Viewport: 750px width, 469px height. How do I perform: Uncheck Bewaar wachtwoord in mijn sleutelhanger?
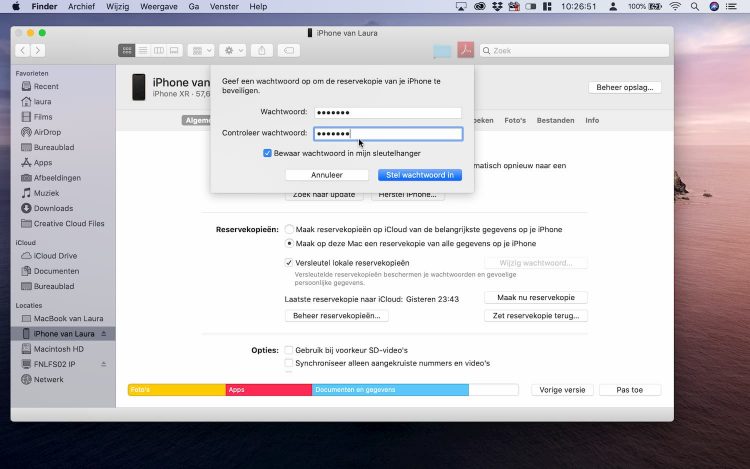(x=268, y=153)
